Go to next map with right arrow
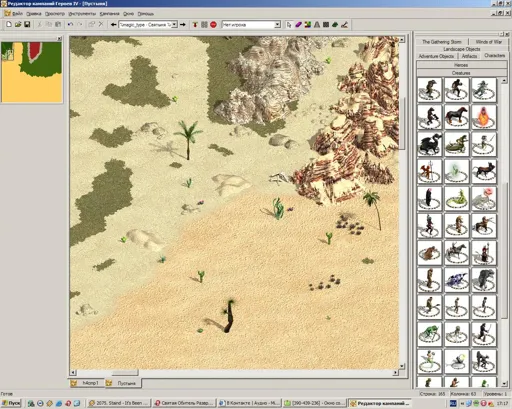 [183, 25]
